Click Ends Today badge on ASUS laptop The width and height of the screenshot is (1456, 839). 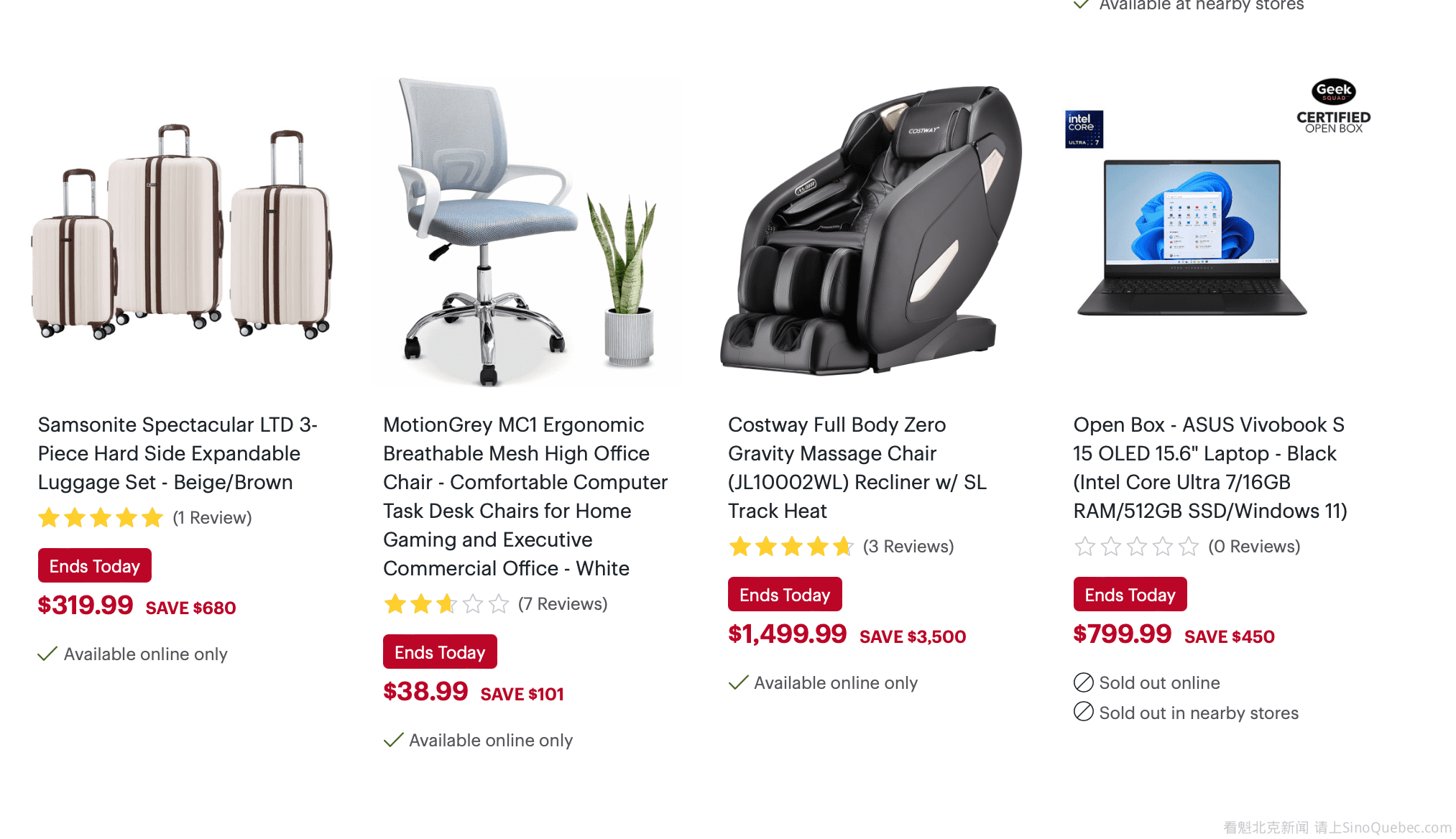point(1130,595)
